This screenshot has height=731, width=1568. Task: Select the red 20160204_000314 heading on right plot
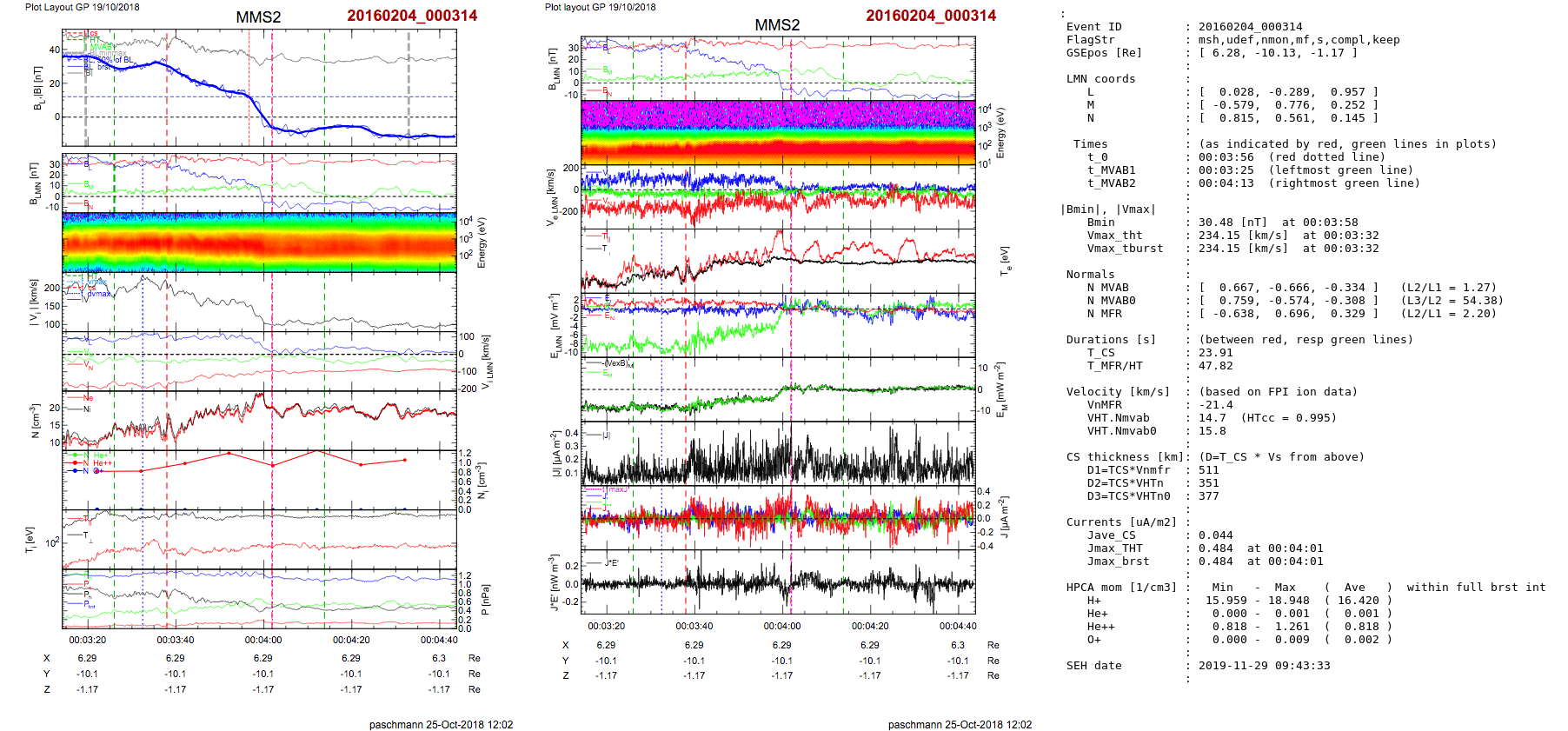(x=930, y=16)
